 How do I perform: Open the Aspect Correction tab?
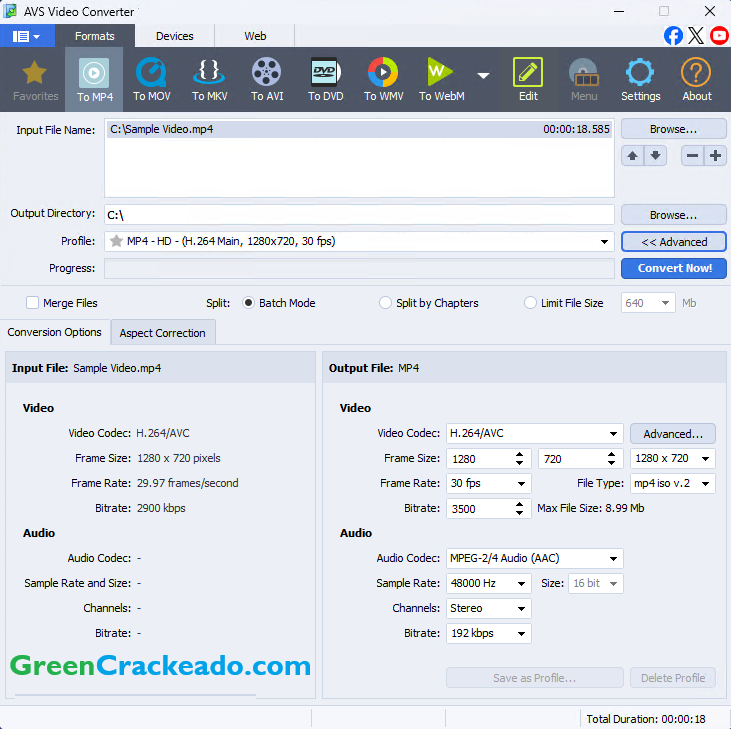162,333
